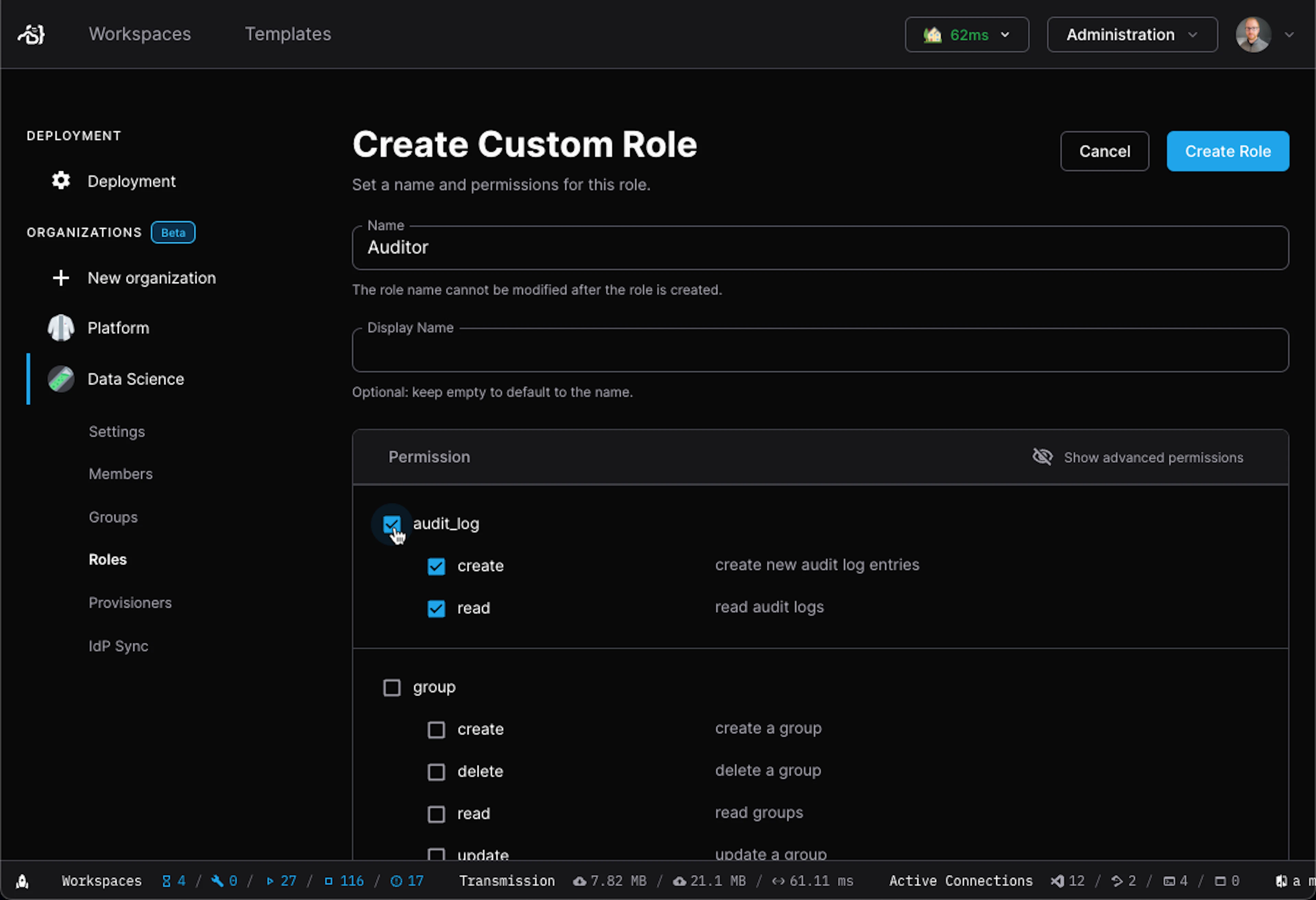Screen dimensions: 1316x900
Task: Click the Permission column header
Action: pos(429,457)
